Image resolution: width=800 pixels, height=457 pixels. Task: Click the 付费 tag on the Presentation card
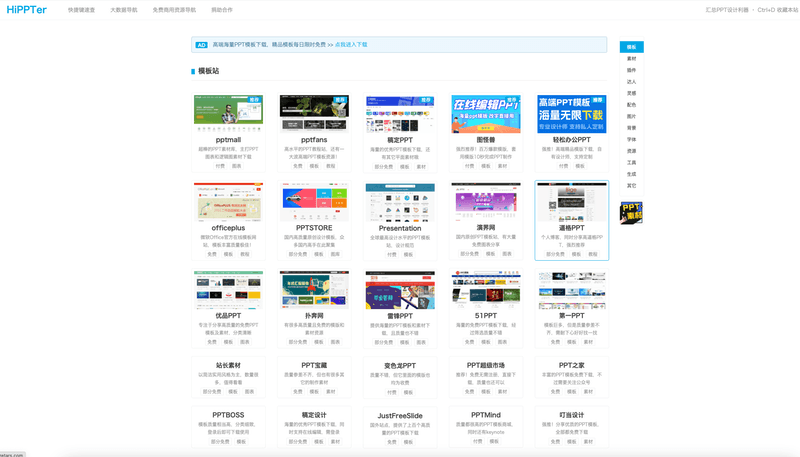point(391,255)
